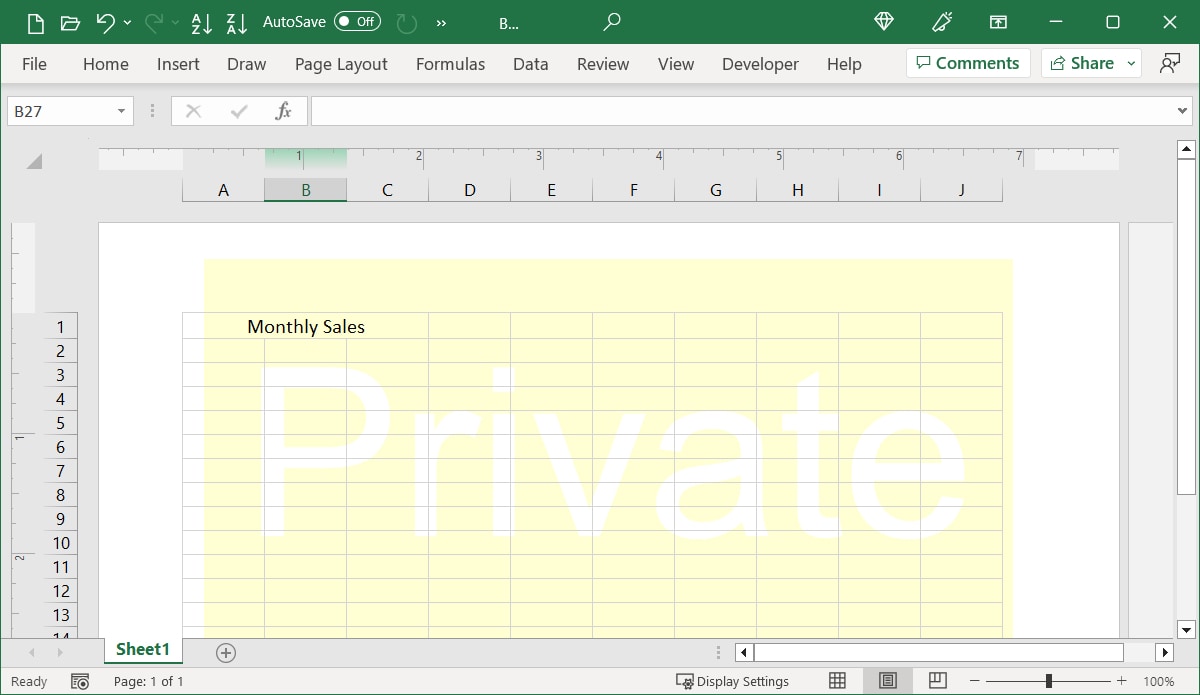Open a workbook via the Open icon
The height and width of the screenshot is (695, 1200).
click(x=70, y=22)
